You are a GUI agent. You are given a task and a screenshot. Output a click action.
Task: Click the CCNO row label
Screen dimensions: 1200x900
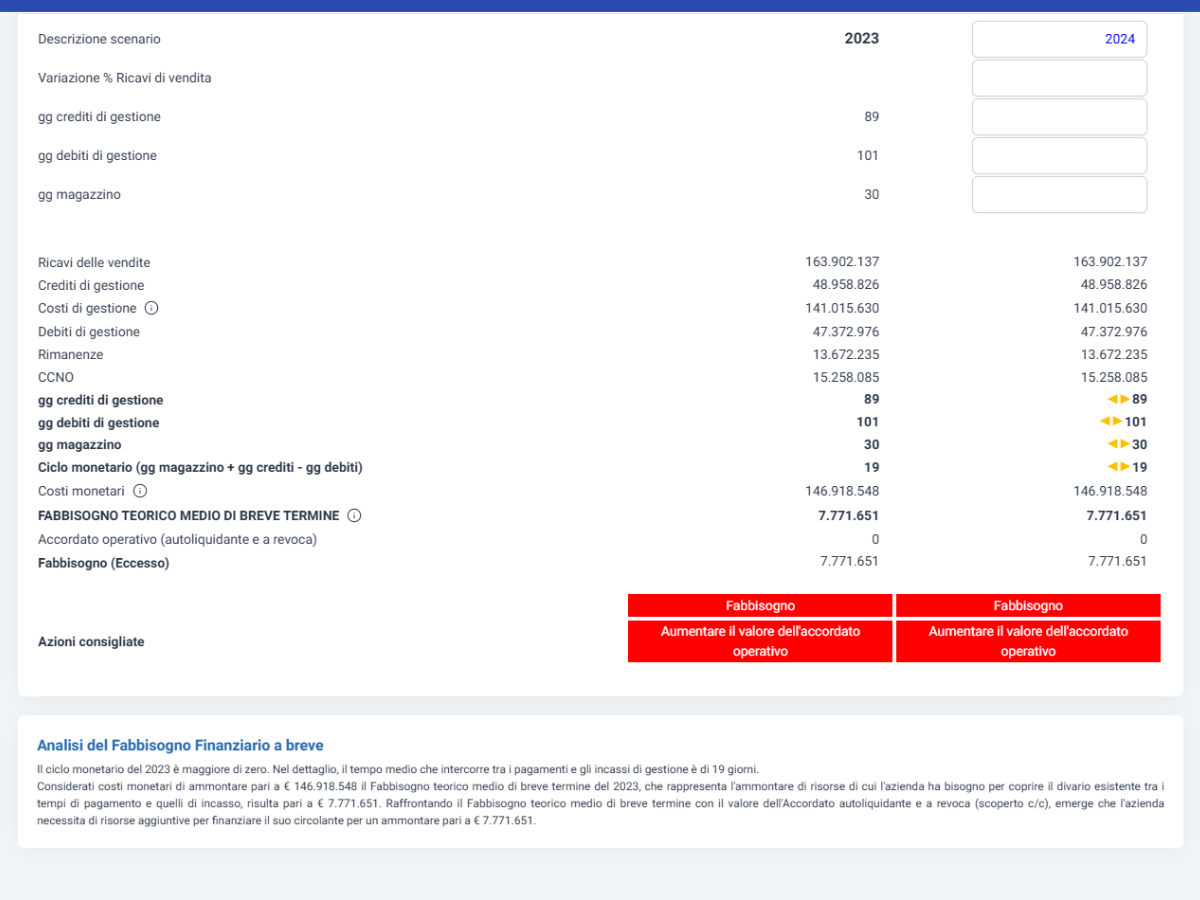[56, 378]
